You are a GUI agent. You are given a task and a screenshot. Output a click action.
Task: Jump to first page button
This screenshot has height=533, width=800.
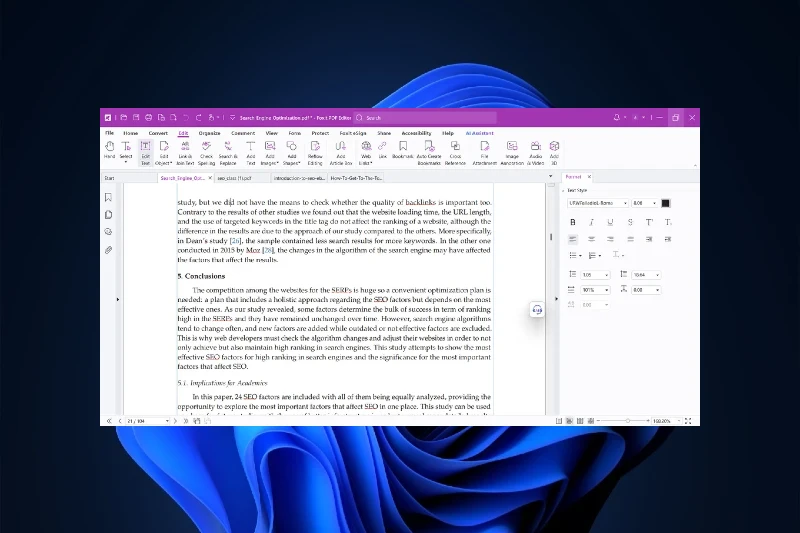tap(109, 421)
